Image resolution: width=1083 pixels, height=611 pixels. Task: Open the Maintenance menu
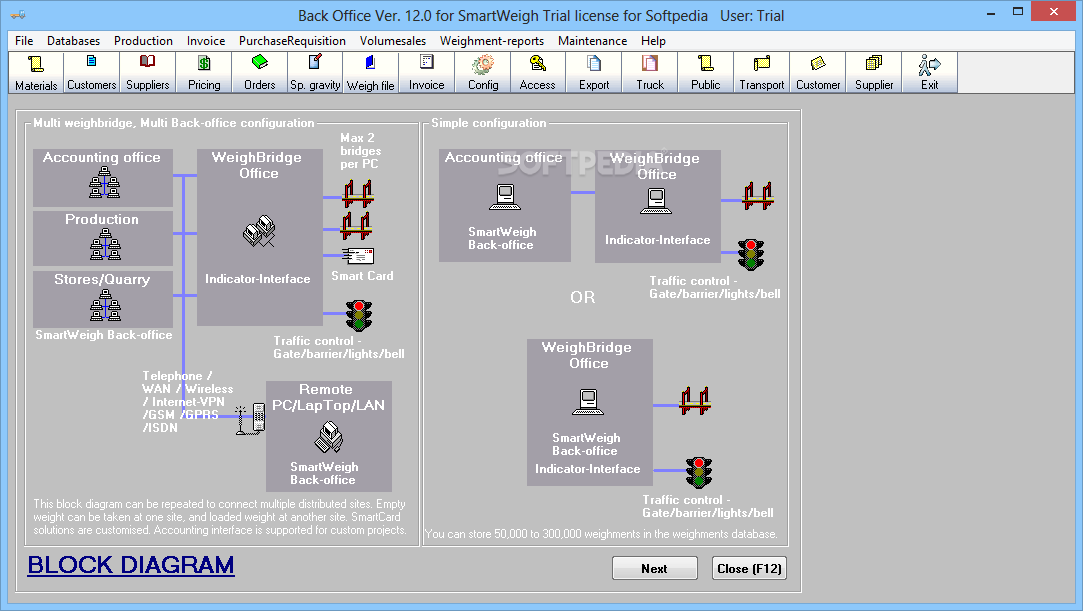tap(593, 41)
